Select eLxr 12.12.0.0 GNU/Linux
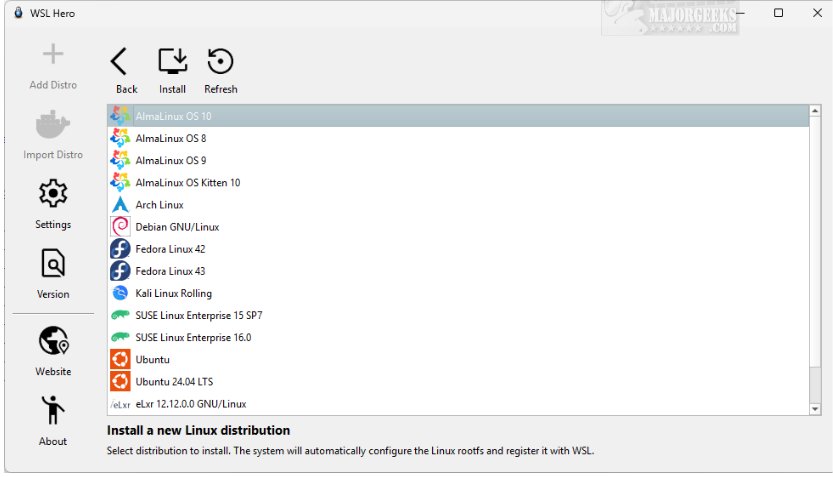833x477 pixels. point(458,404)
